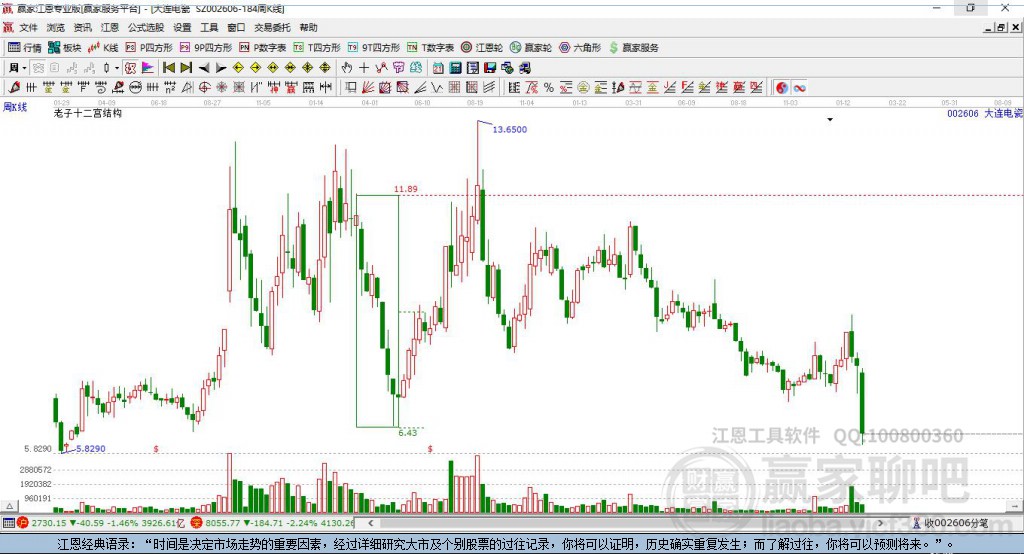
Task: Select the crosshair cursor tool
Action: (x=364, y=68)
